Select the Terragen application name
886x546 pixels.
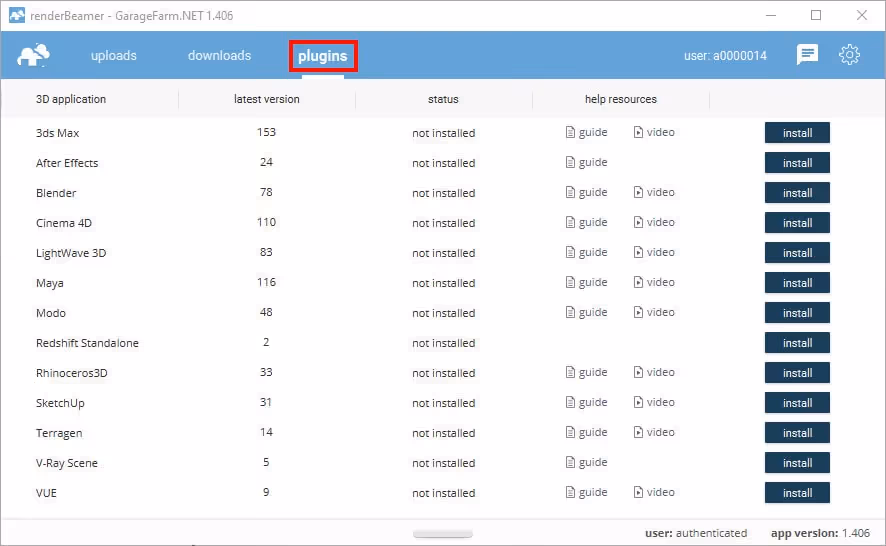click(59, 434)
